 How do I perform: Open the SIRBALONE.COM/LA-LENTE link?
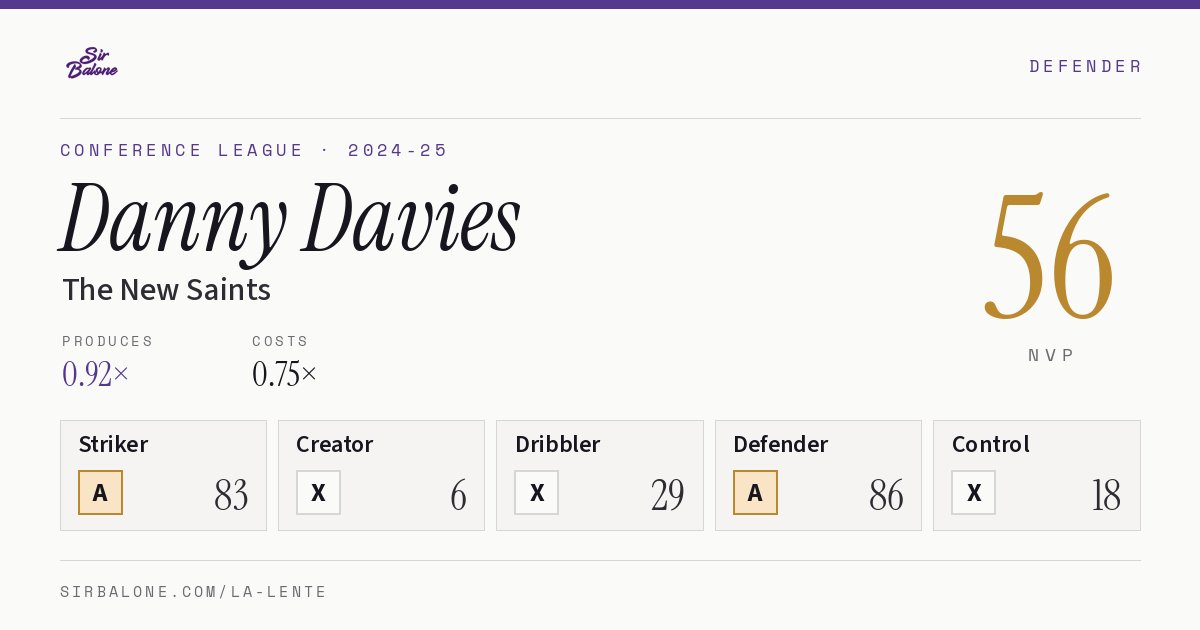(x=194, y=592)
